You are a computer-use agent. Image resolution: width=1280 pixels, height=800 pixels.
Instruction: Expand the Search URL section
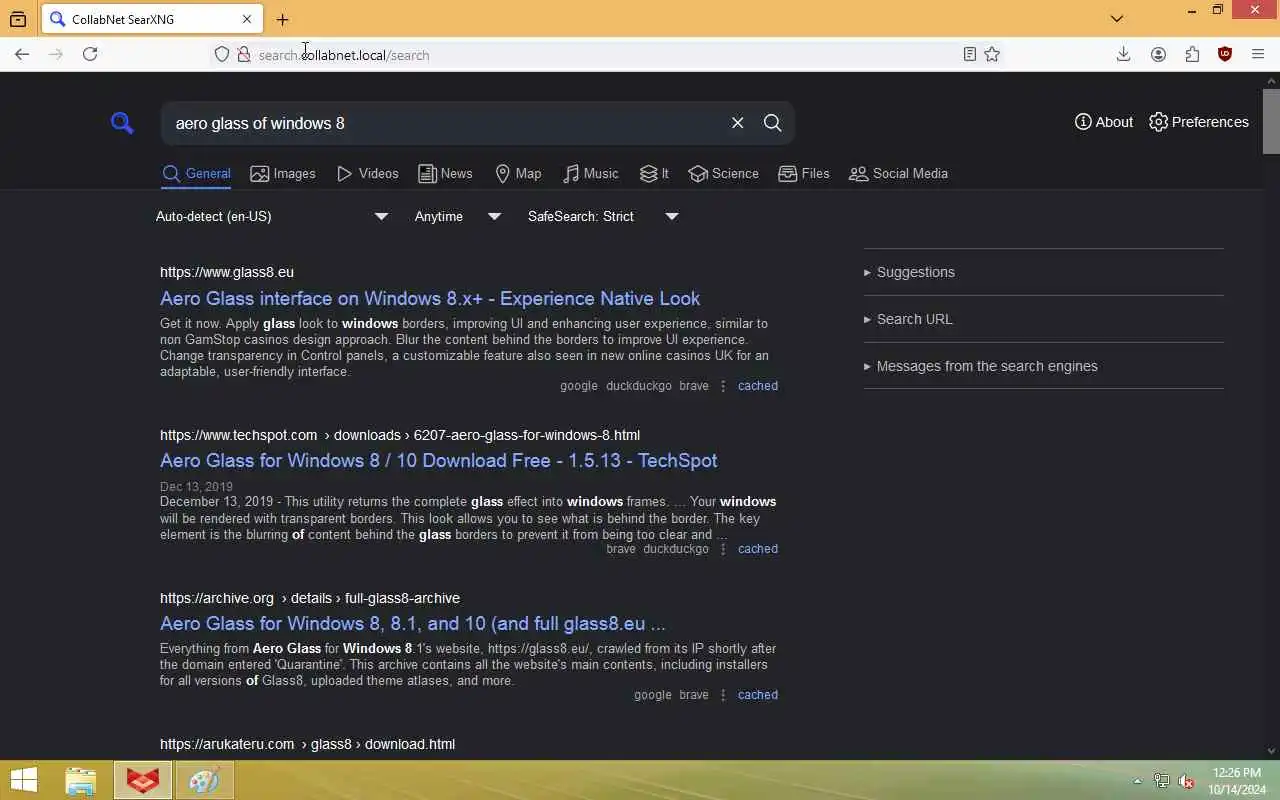pyautogui.click(x=1043, y=319)
